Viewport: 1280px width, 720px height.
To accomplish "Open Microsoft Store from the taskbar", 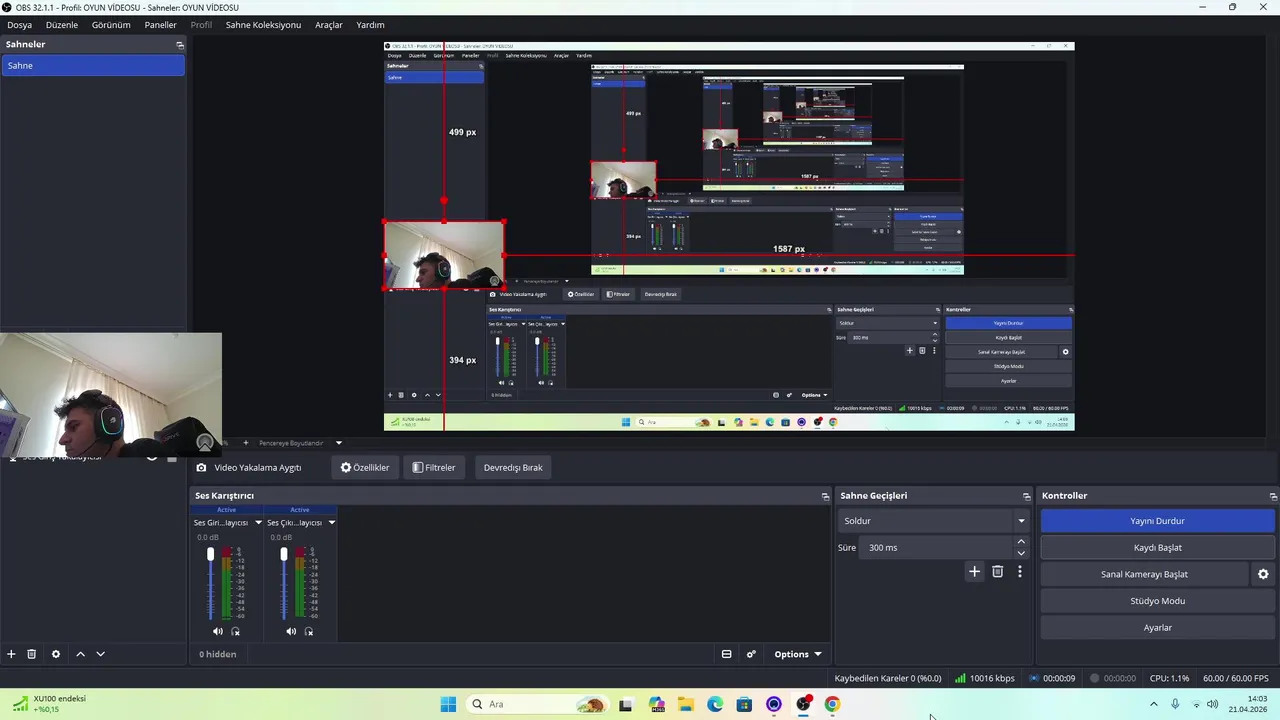I will (x=744, y=704).
